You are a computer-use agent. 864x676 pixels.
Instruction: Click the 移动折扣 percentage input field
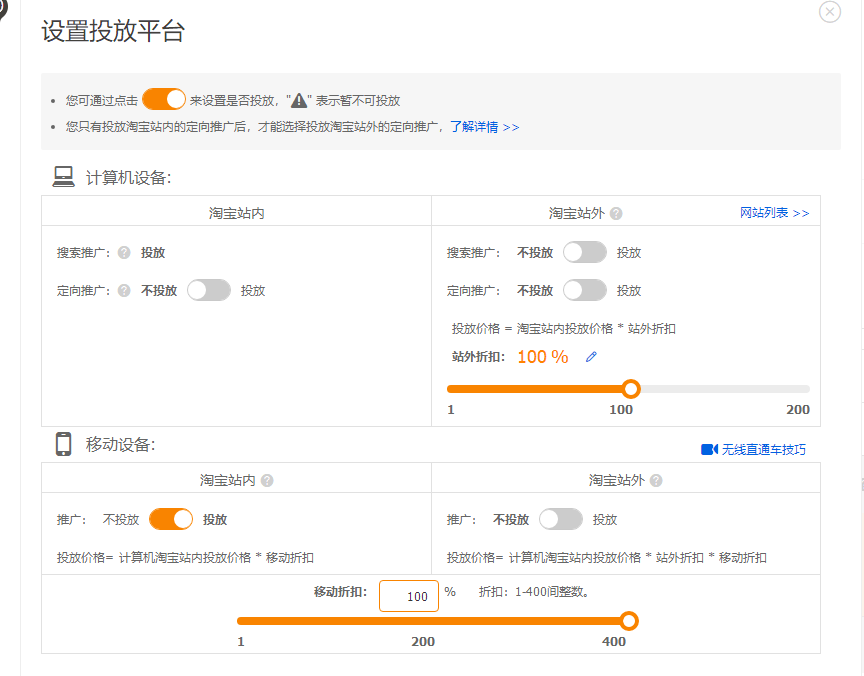(x=409, y=596)
